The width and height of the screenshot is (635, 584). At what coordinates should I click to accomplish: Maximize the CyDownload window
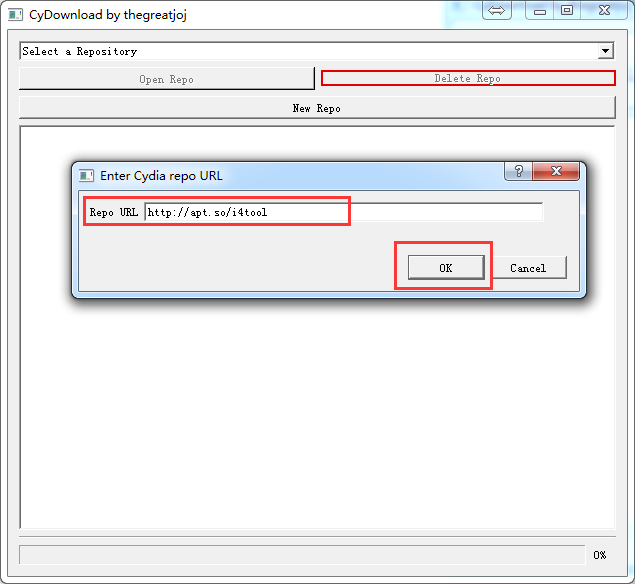point(567,10)
